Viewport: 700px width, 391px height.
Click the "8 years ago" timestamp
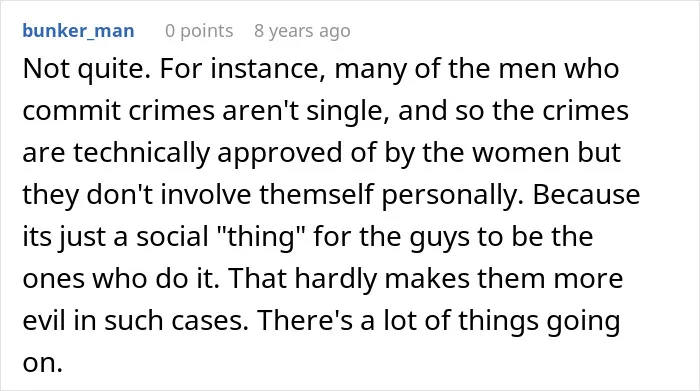pyautogui.click(x=302, y=31)
